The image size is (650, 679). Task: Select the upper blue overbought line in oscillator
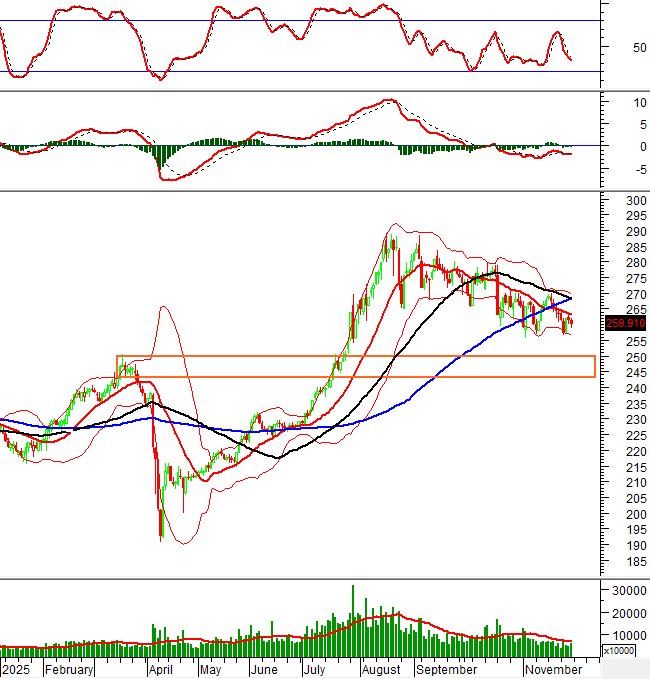[300, 21]
